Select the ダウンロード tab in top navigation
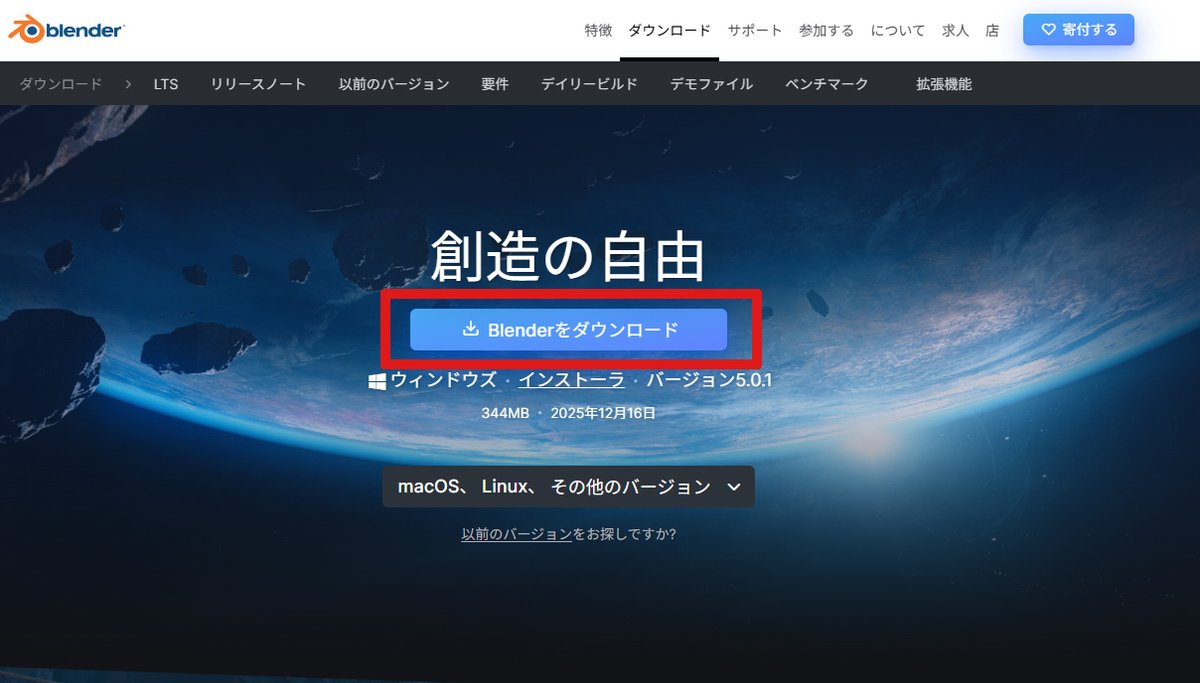 pyautogui.click(x=669, y=30)
